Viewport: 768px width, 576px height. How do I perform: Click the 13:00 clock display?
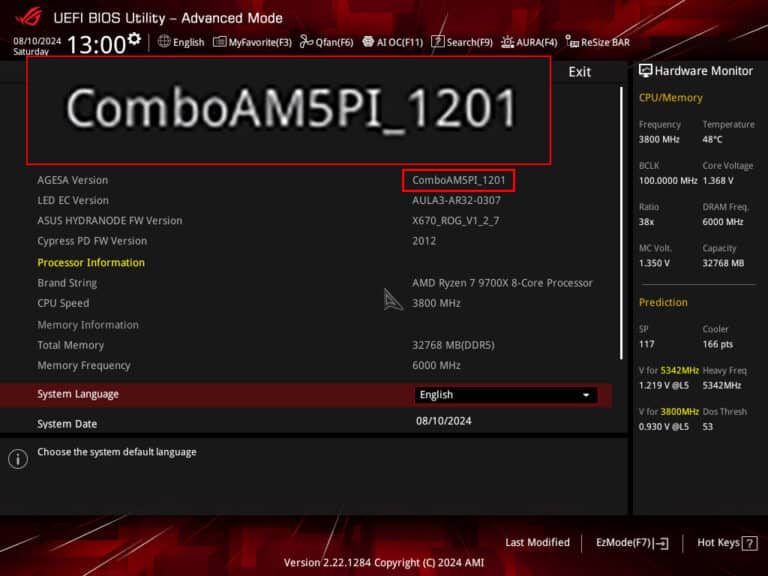pos(96,45)
